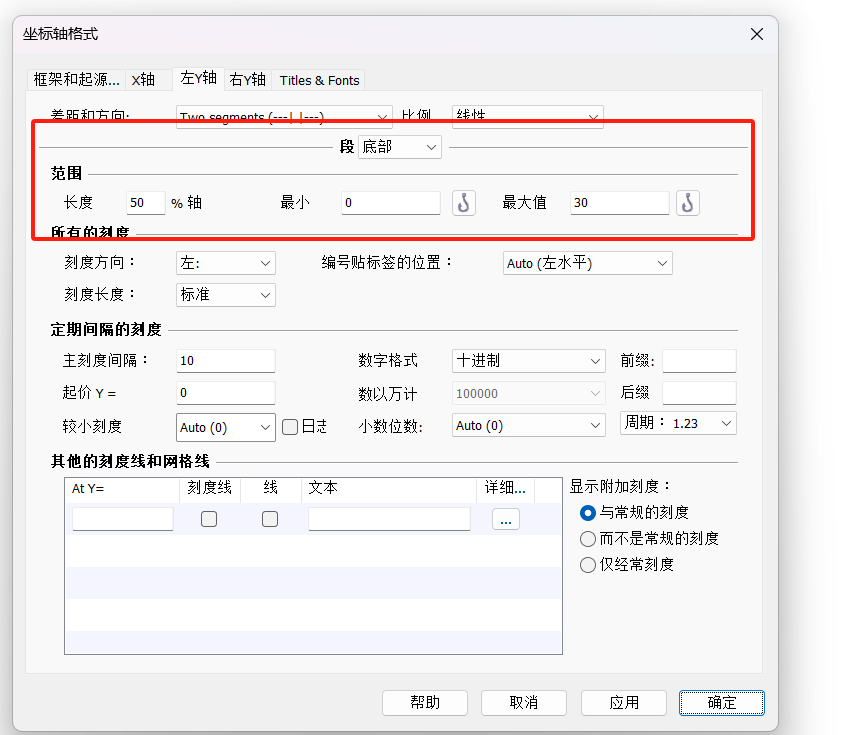Switch to the X轴 tab
Image resolution: width=861 pixels, height=735 pixels.
coord(143,80)
